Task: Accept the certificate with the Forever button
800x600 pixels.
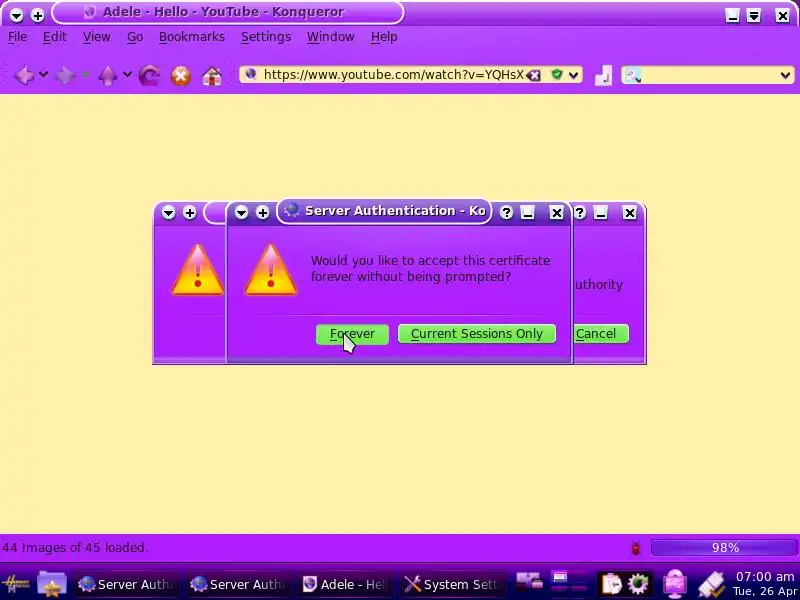Action: click(x=352, y=334)
